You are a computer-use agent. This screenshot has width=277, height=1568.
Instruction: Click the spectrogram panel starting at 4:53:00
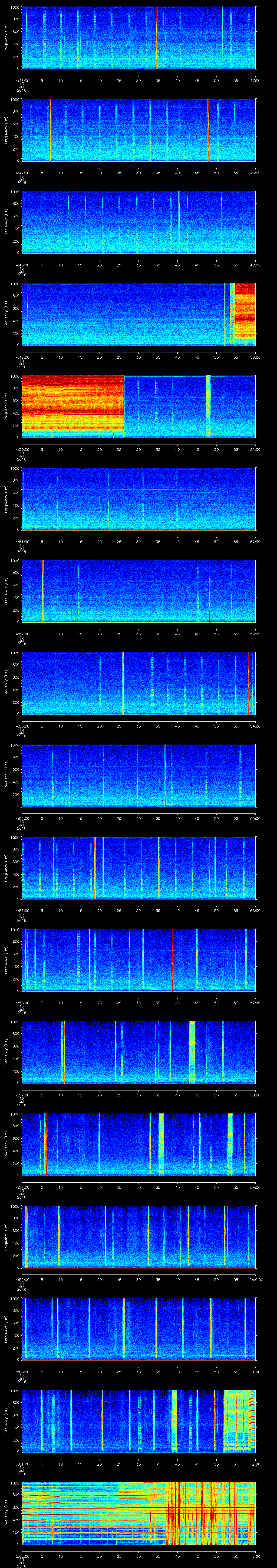(x=139, y=683)
